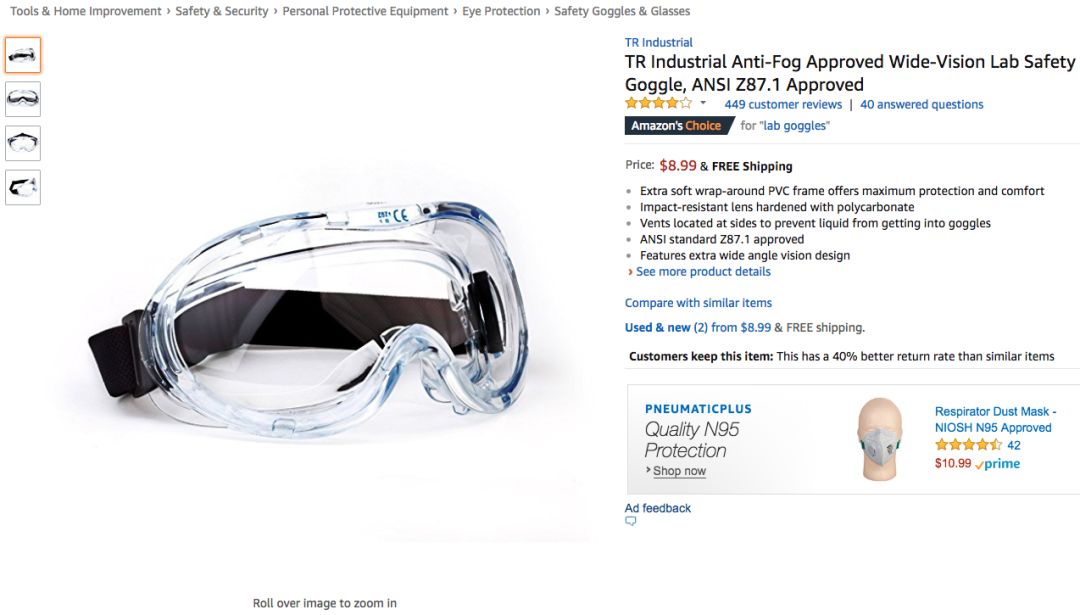The image size is (1080, 615).
Task: Go to Safety & Security breadcrumb
Action: click(222, 11)
